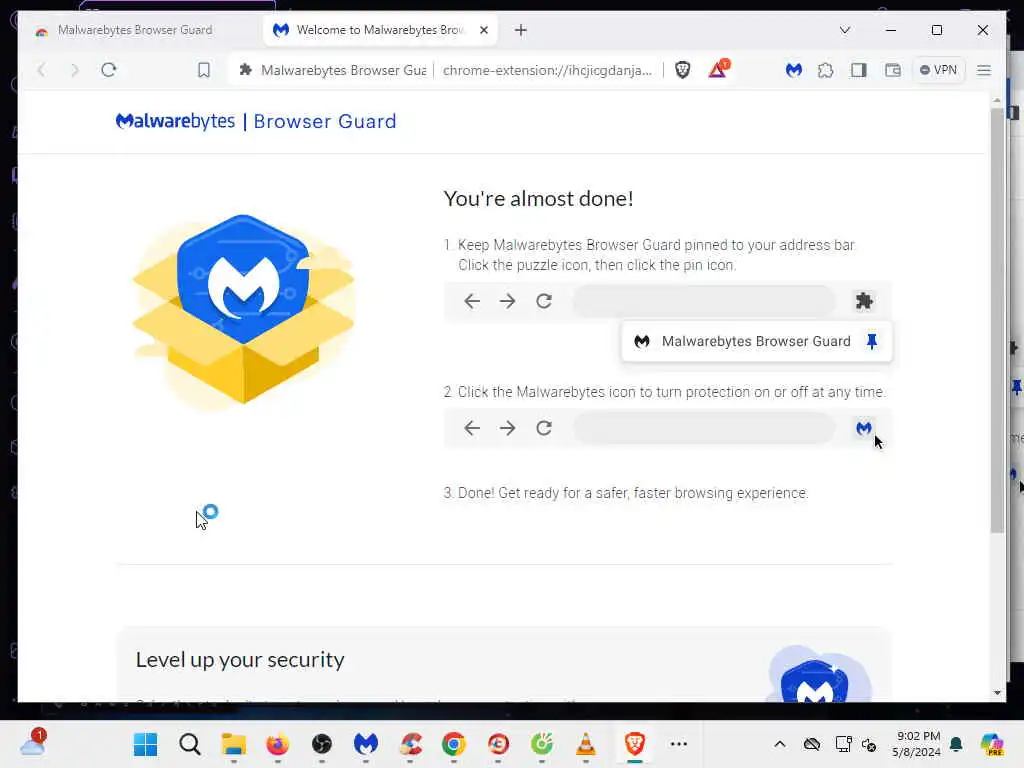Open the Windows Start menu
This screenshot has height=768, width=1024.
click(145, 744)
